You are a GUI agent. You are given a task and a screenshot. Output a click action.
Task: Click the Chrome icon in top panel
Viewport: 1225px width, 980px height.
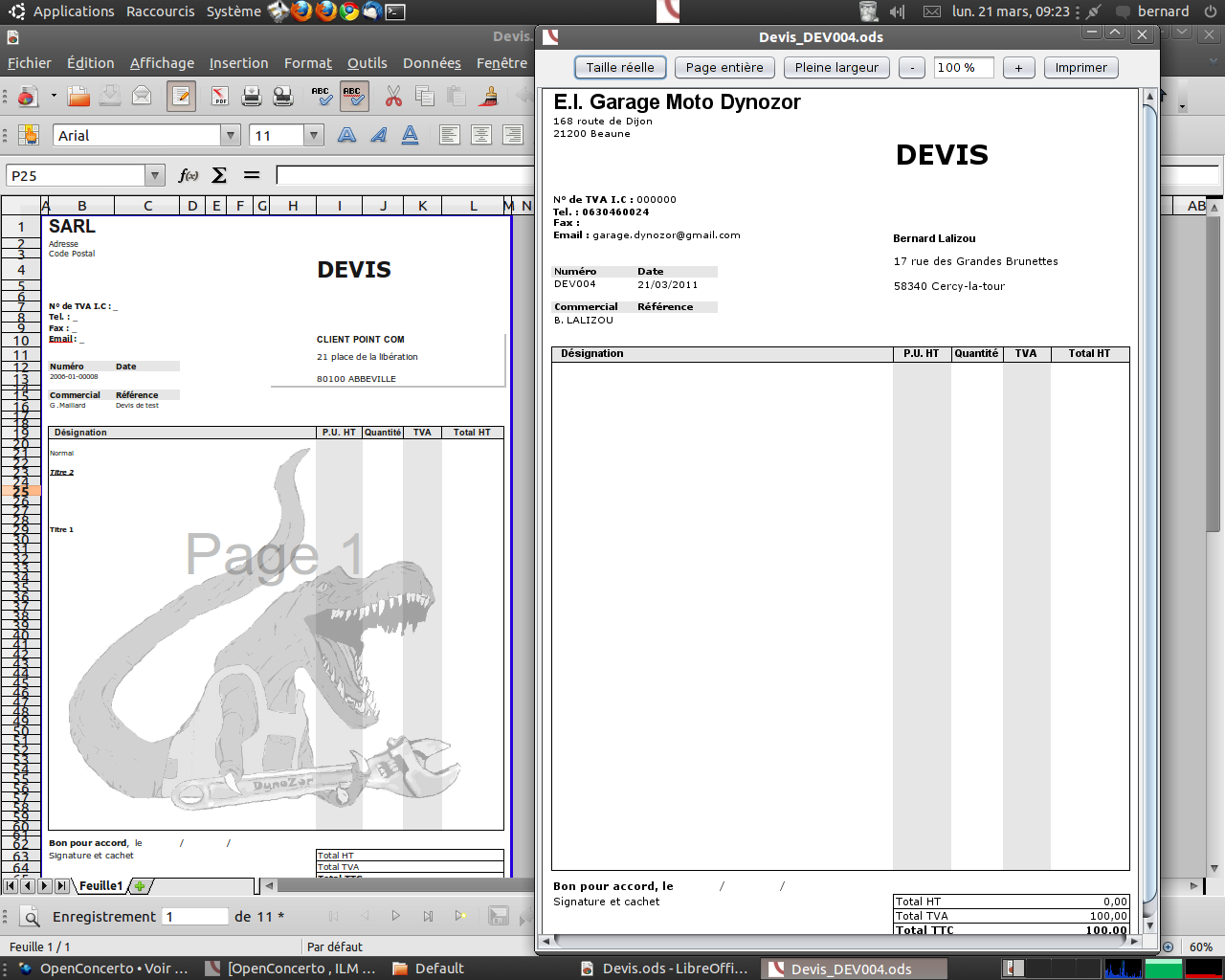[349, 11]
